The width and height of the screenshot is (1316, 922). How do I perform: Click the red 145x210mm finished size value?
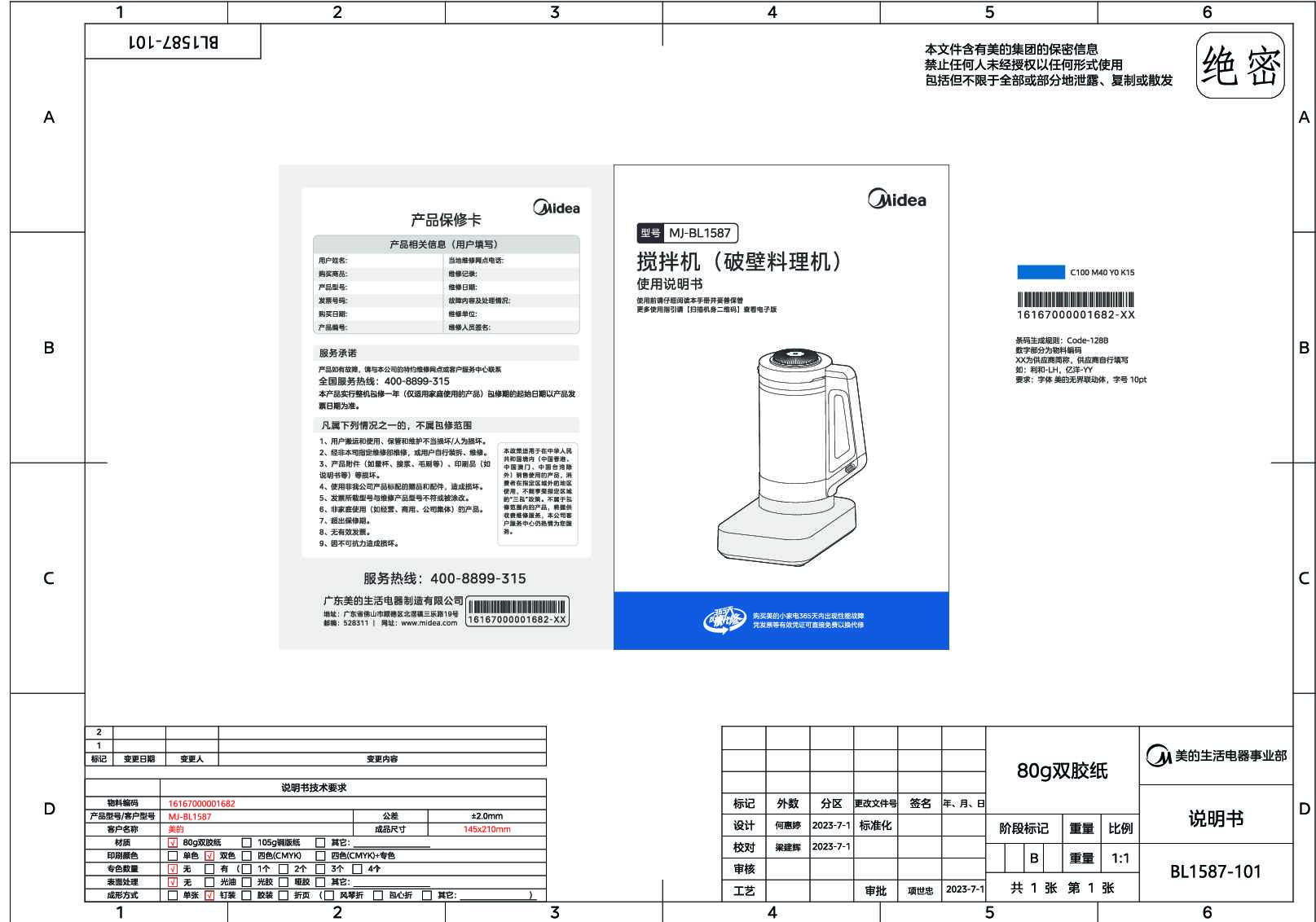(486, 830)
